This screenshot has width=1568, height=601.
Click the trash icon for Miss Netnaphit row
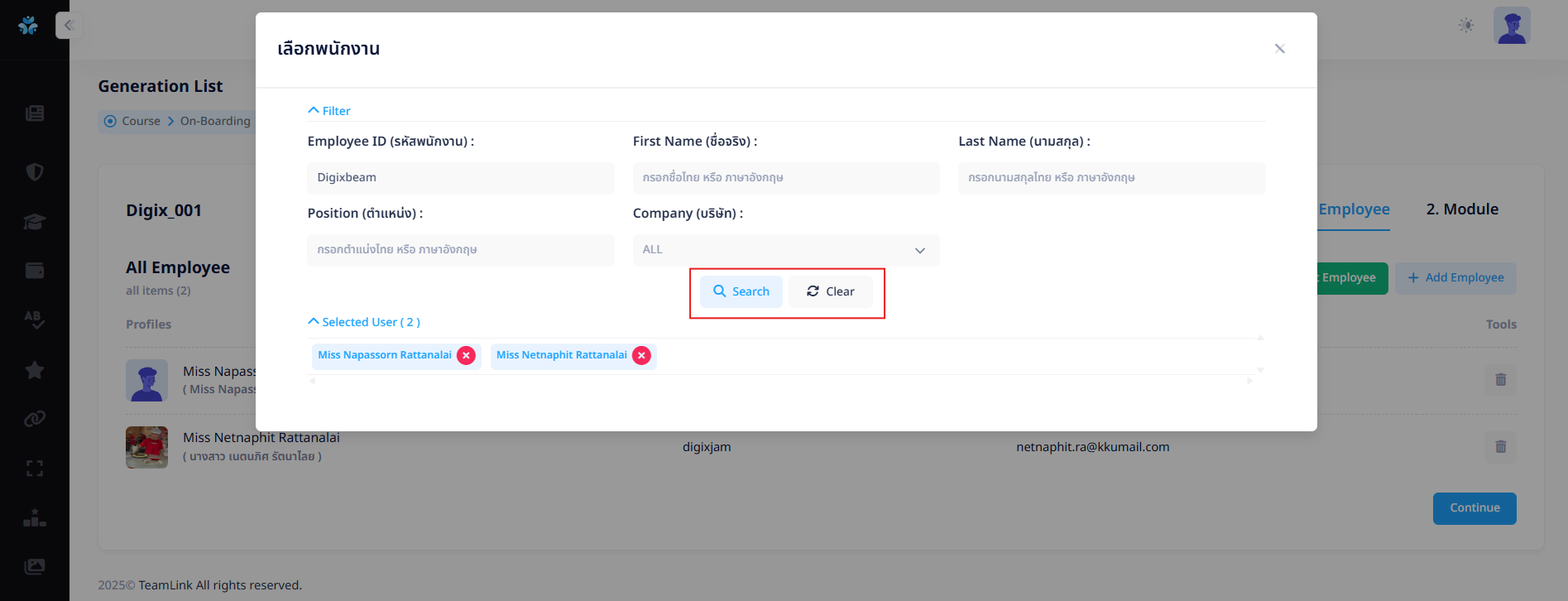pos(1500,447)
